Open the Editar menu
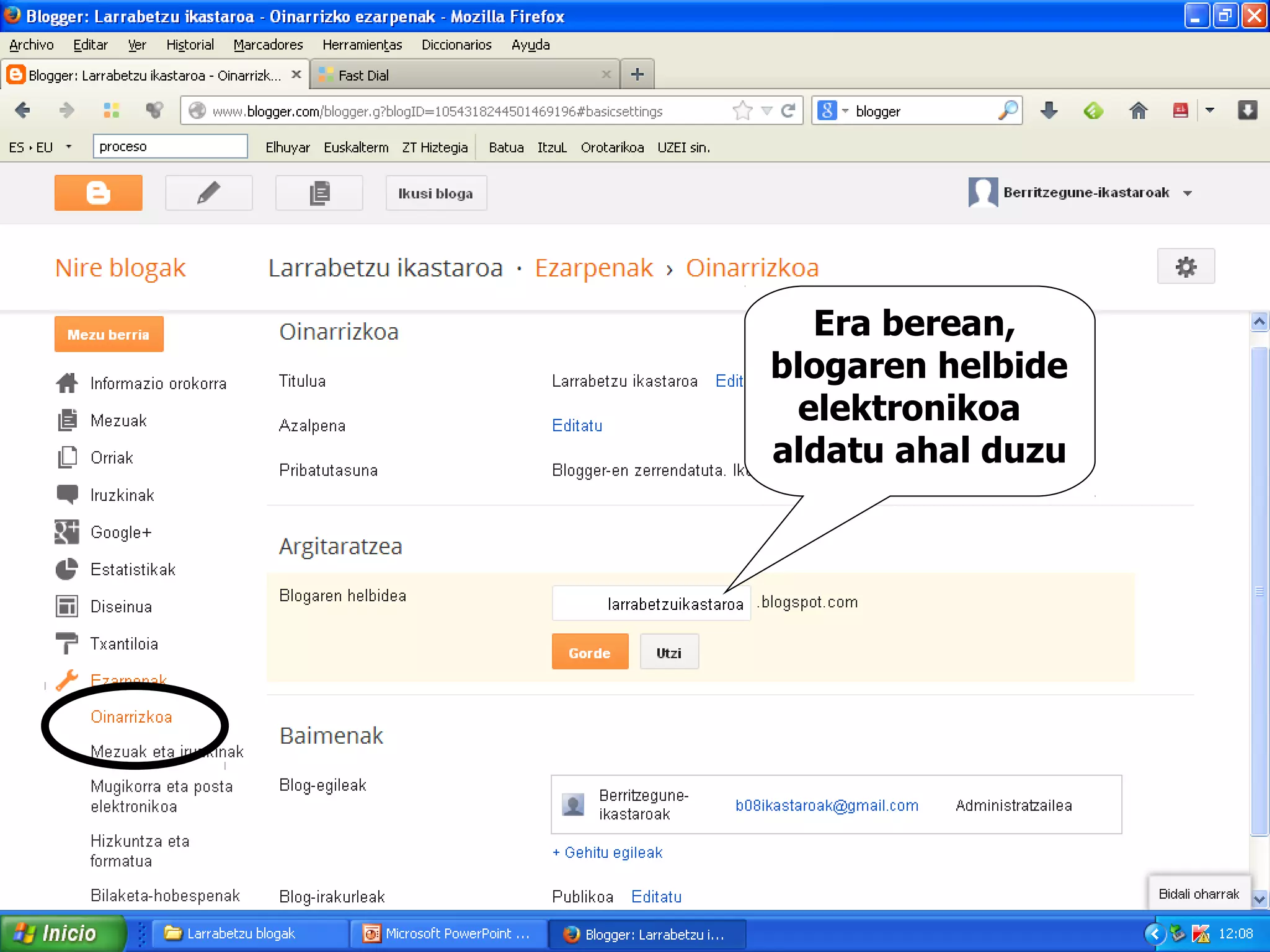Image resolution: width=1270 pixels, height=952 pixels. pos(90,45)
